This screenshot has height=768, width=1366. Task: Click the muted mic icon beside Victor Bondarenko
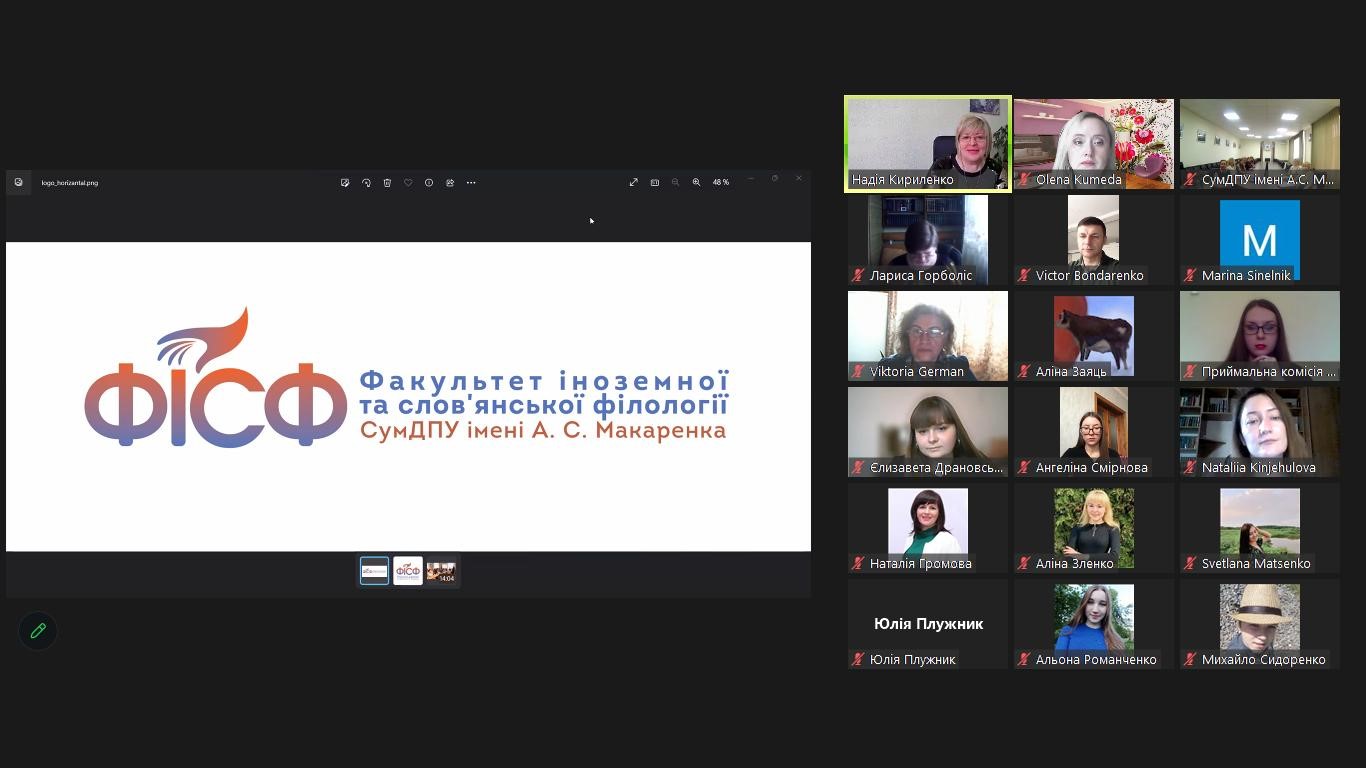click(x=1024, y=276)
